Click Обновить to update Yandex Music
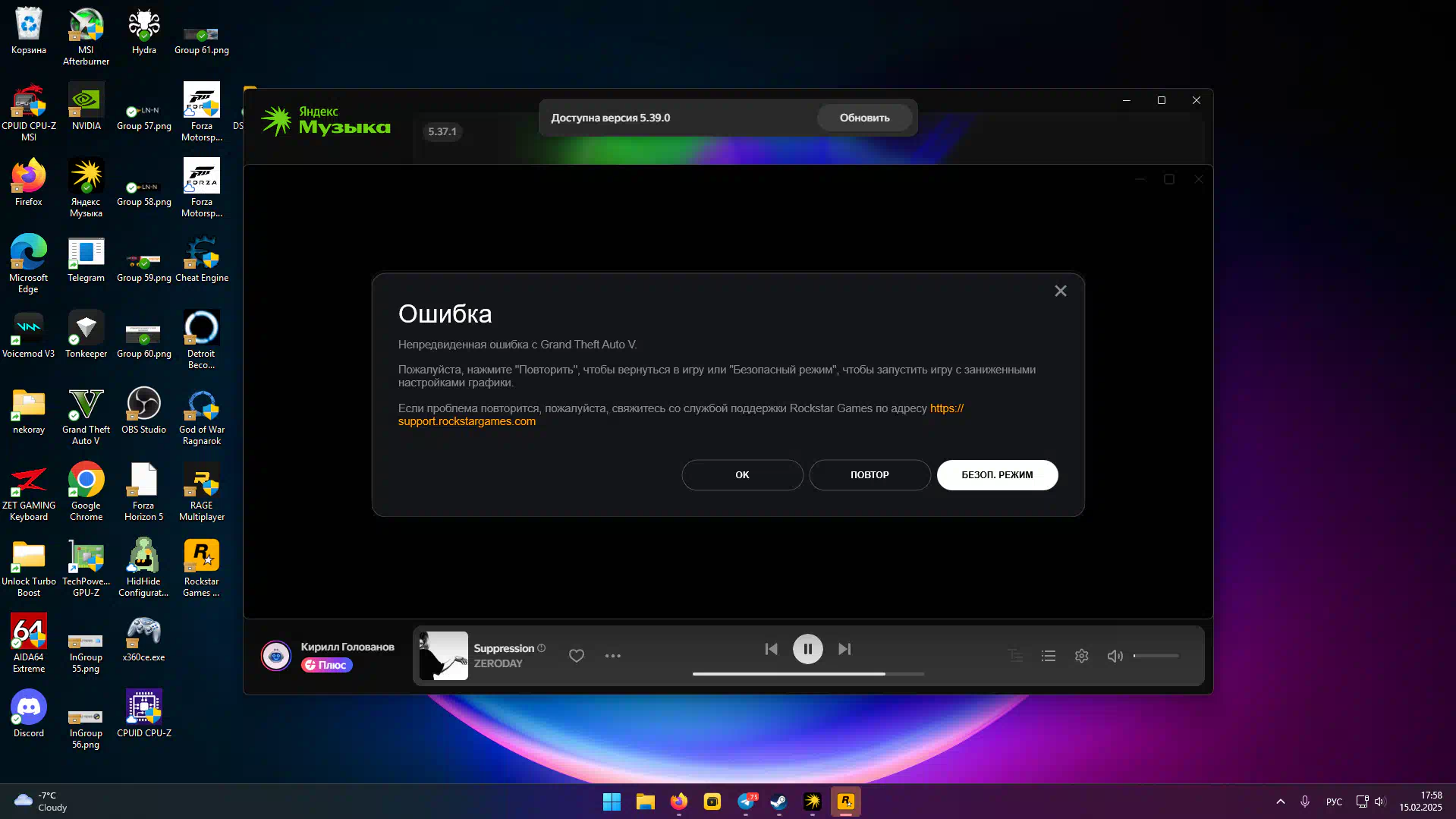Screen dimensions: 1456x819 click(863, 118)
